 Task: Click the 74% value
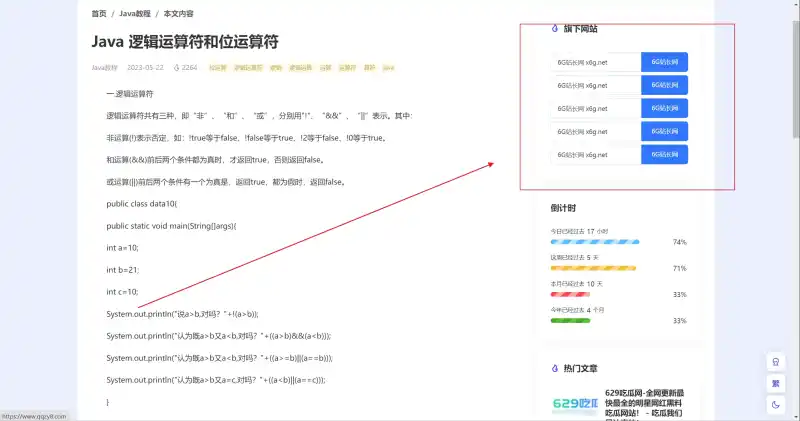(680, 242)
